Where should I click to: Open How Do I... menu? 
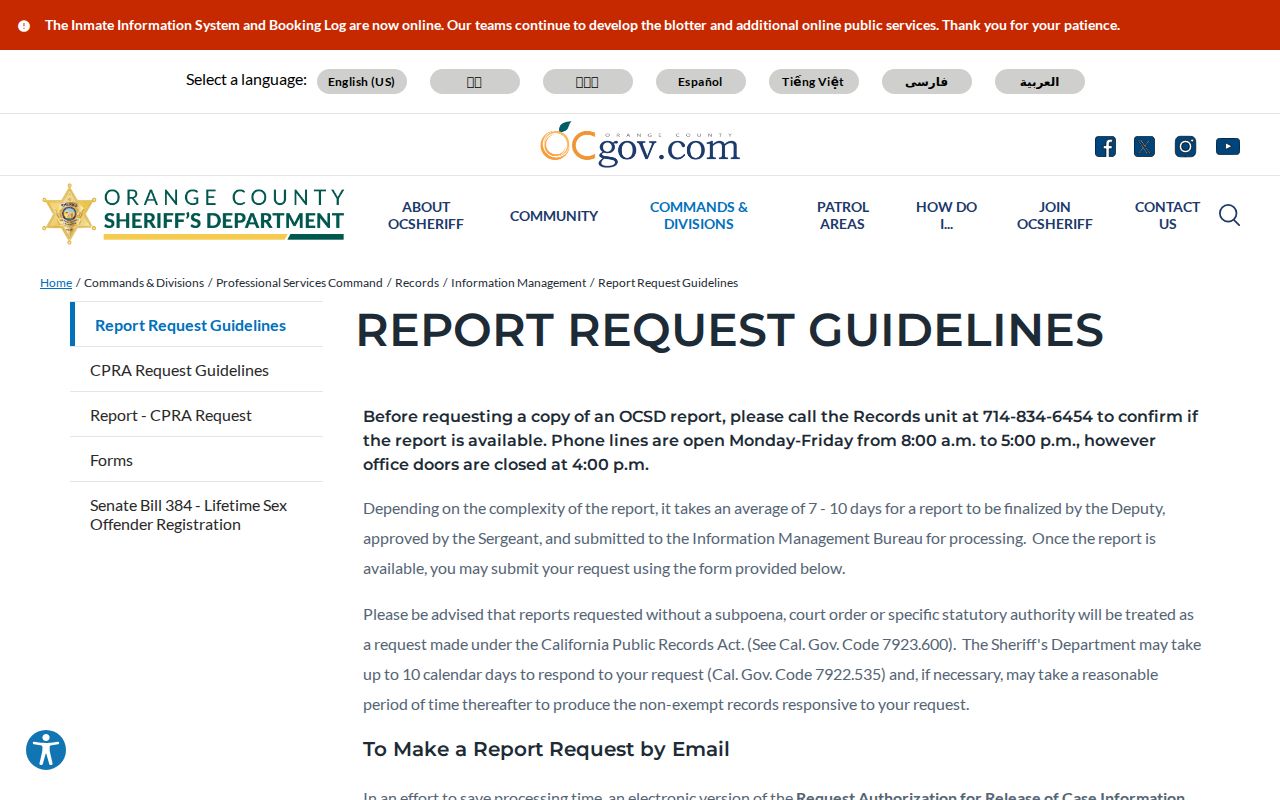coord(946,216)
